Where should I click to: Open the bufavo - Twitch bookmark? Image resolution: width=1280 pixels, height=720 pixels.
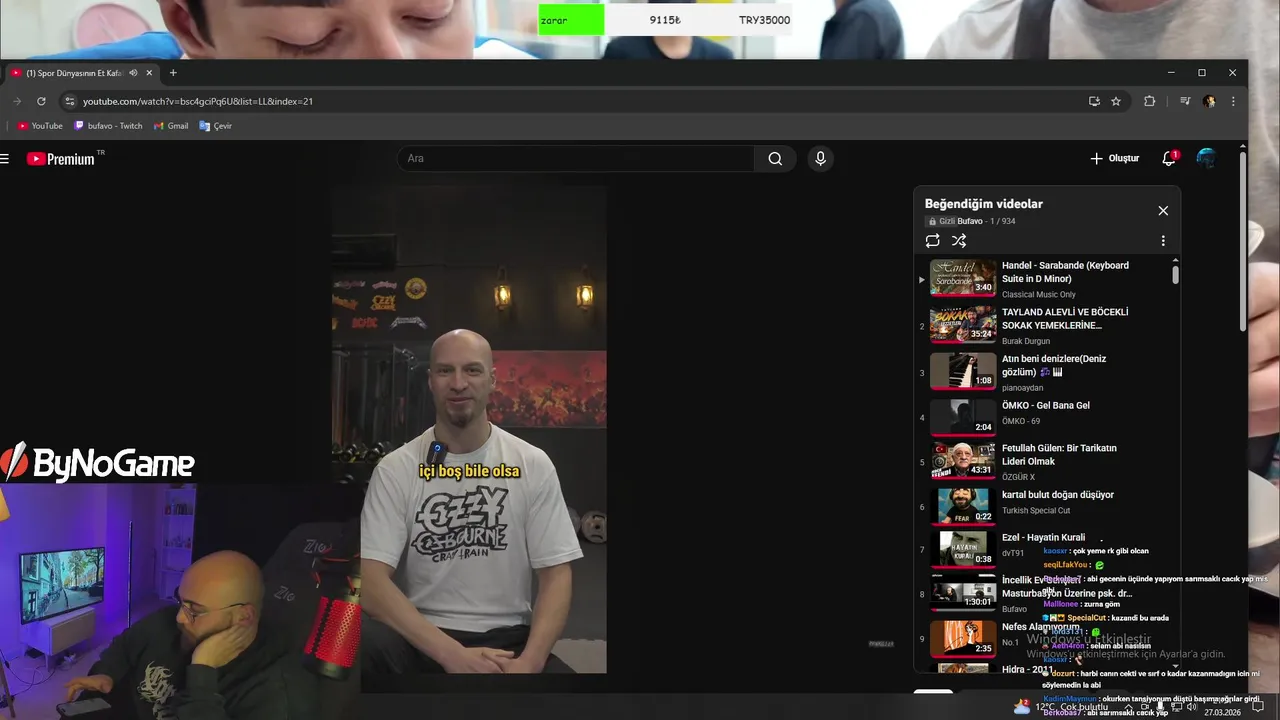tap(108, 126)
